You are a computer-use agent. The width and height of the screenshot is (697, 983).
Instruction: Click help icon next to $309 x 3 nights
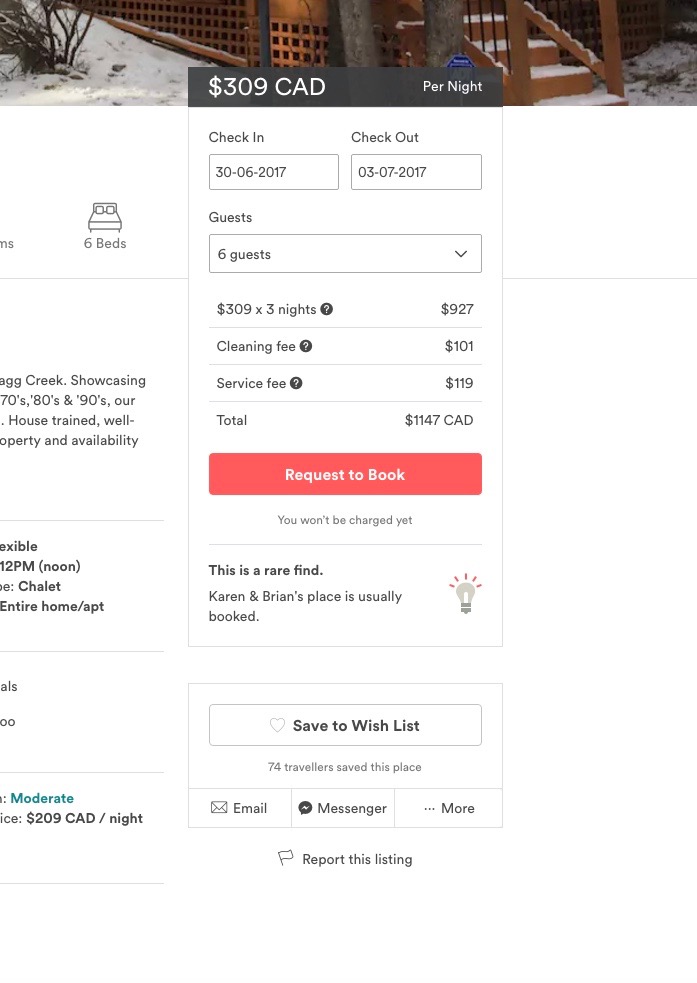pyautogui.click(x=327, y=309)
